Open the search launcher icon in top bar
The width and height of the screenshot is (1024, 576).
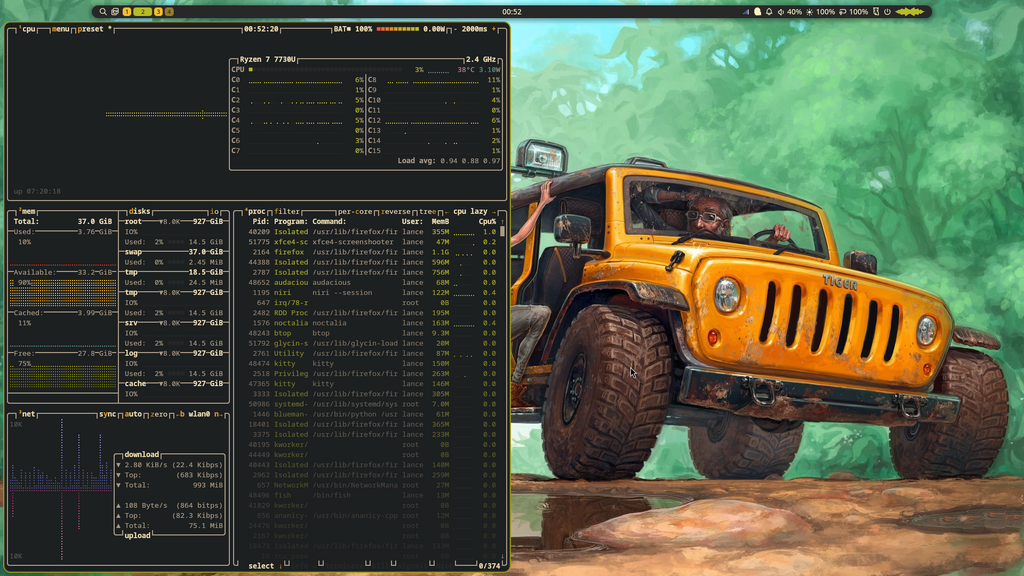(103, 12)
